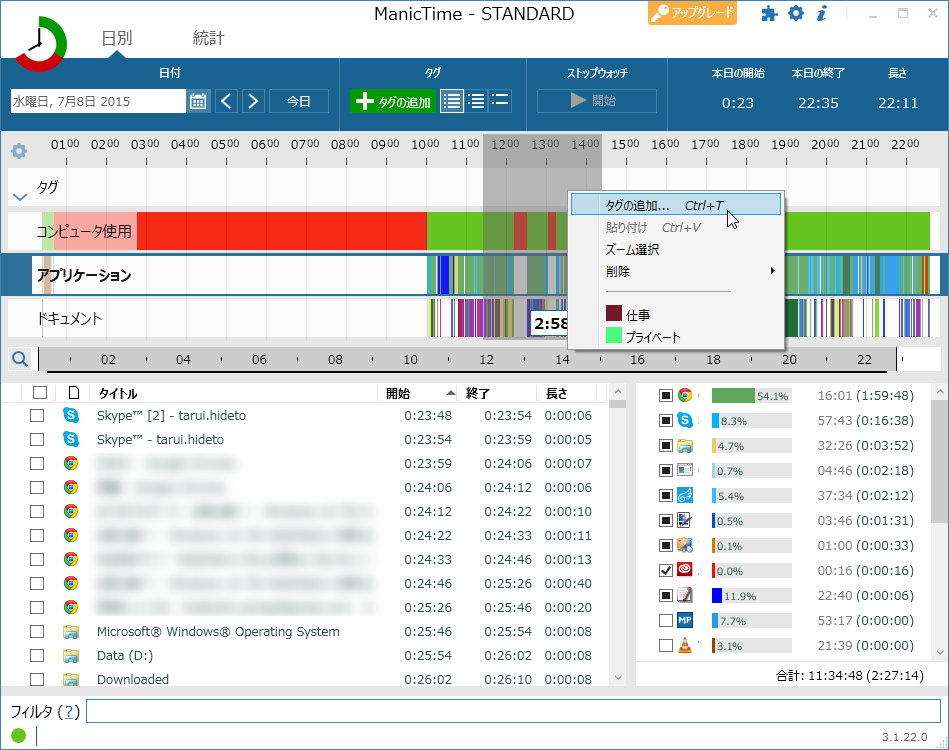Toggle the Chrome 54.1% application checkbox

pyautogui.click(x=666, y=395)
